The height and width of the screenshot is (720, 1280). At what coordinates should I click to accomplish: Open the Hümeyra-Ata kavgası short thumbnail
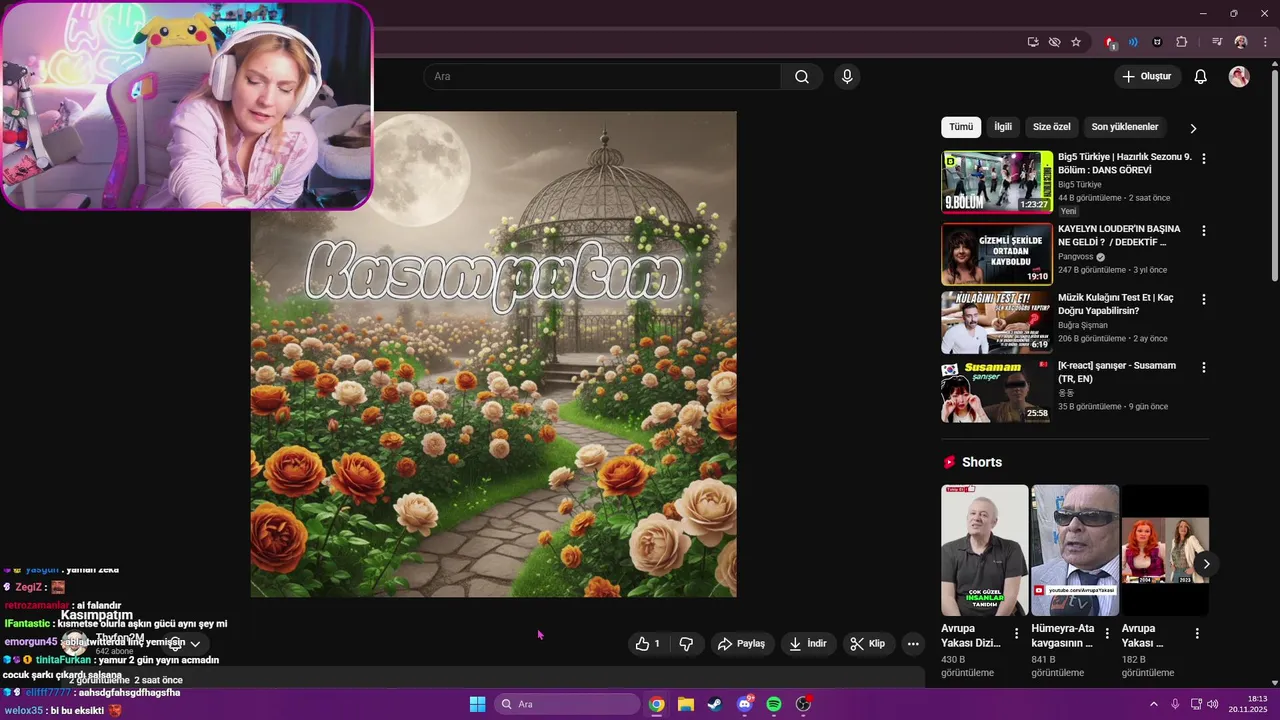point(1075,550)
